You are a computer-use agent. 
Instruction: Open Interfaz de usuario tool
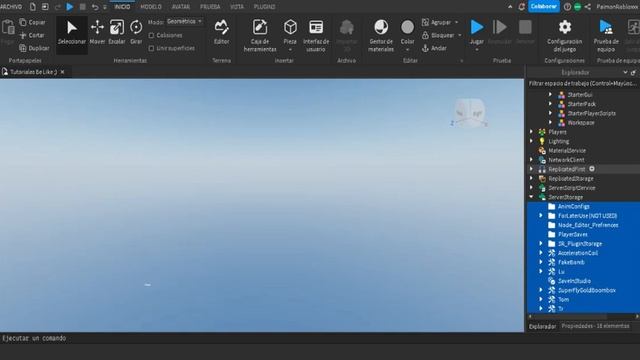(316, 36)
